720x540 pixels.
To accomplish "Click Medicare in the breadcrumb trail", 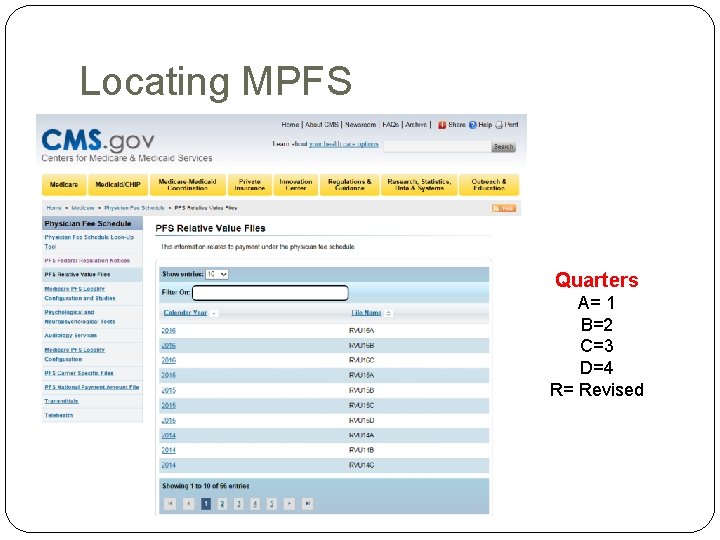I will 83,208.
